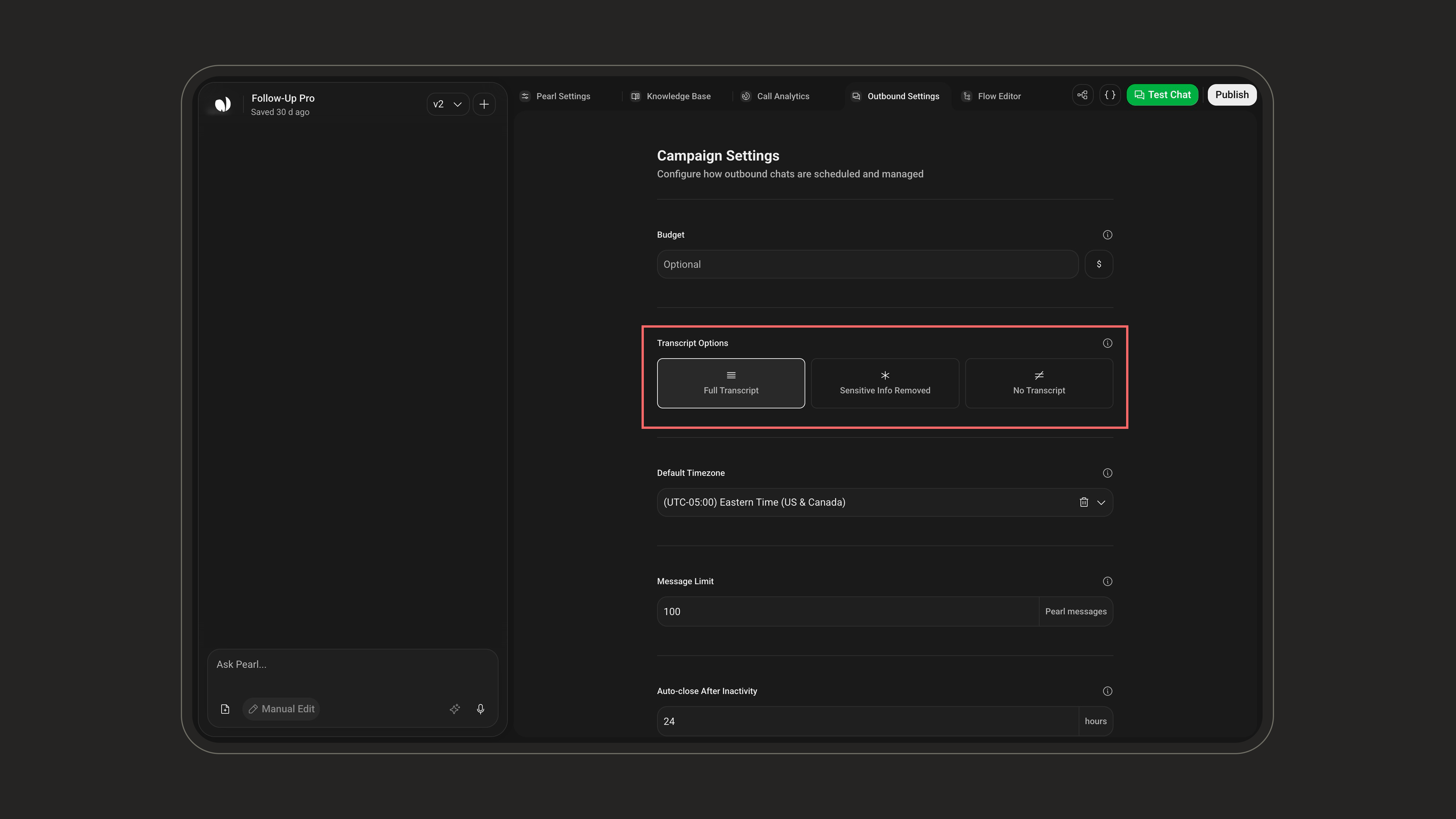Image resolution: width=1456 pixels, height=819 pixels.
Task: Click the microphone icon in chat box
Action: pyautogui.click(x=480, y=709)
